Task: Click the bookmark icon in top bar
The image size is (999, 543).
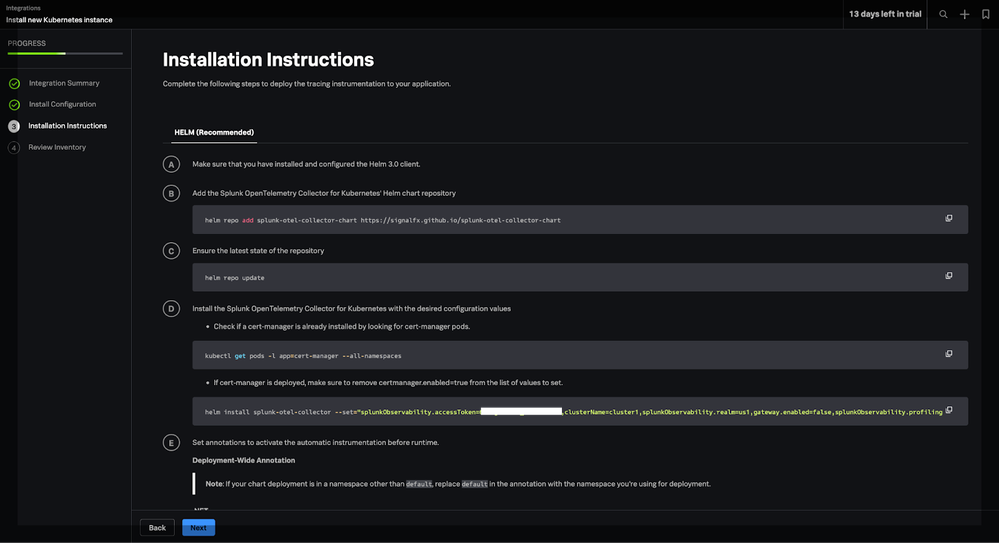Action: pyautogui.click(x=986, y=14)
